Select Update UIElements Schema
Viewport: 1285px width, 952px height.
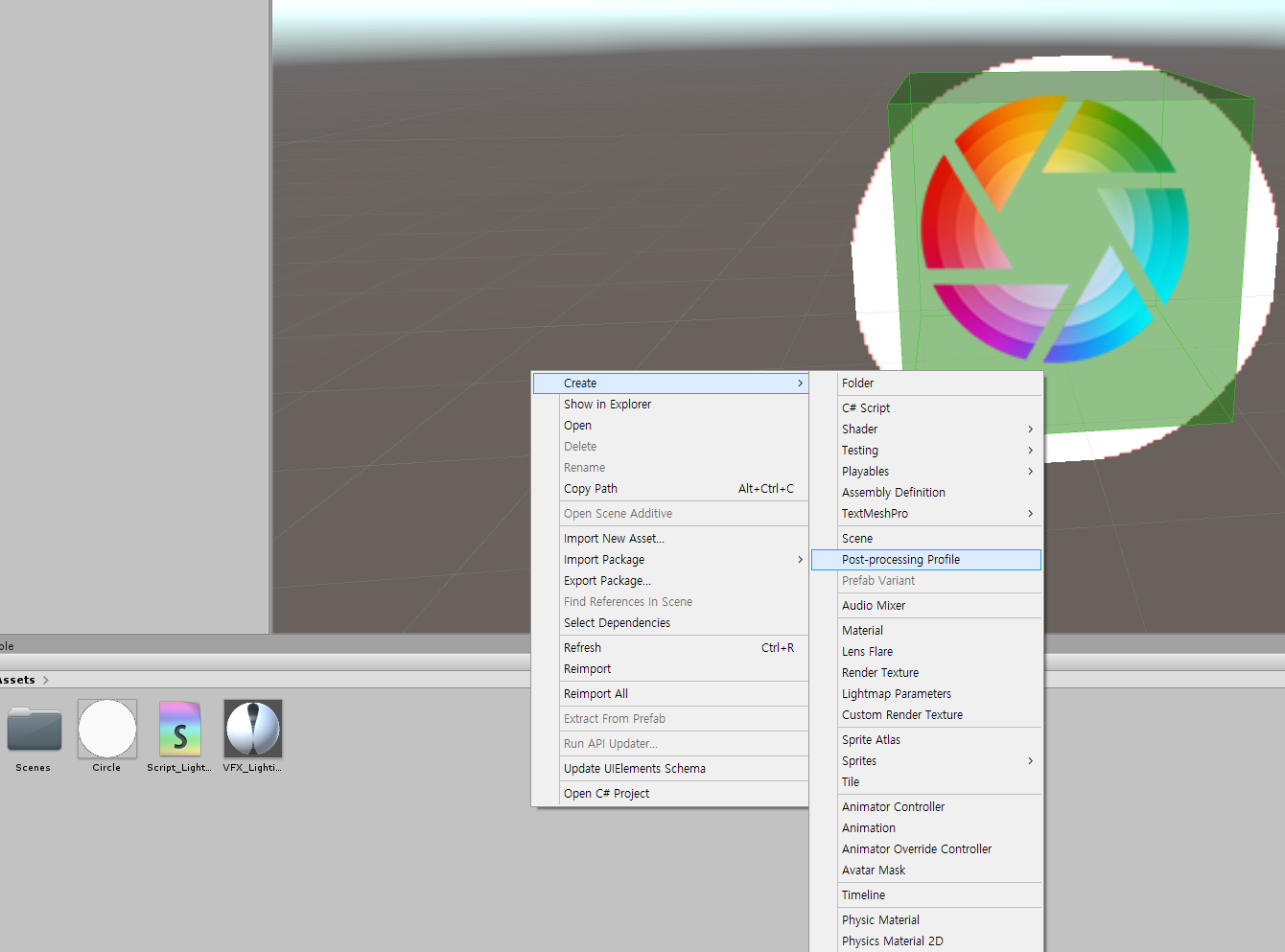[x=670, y=769]
